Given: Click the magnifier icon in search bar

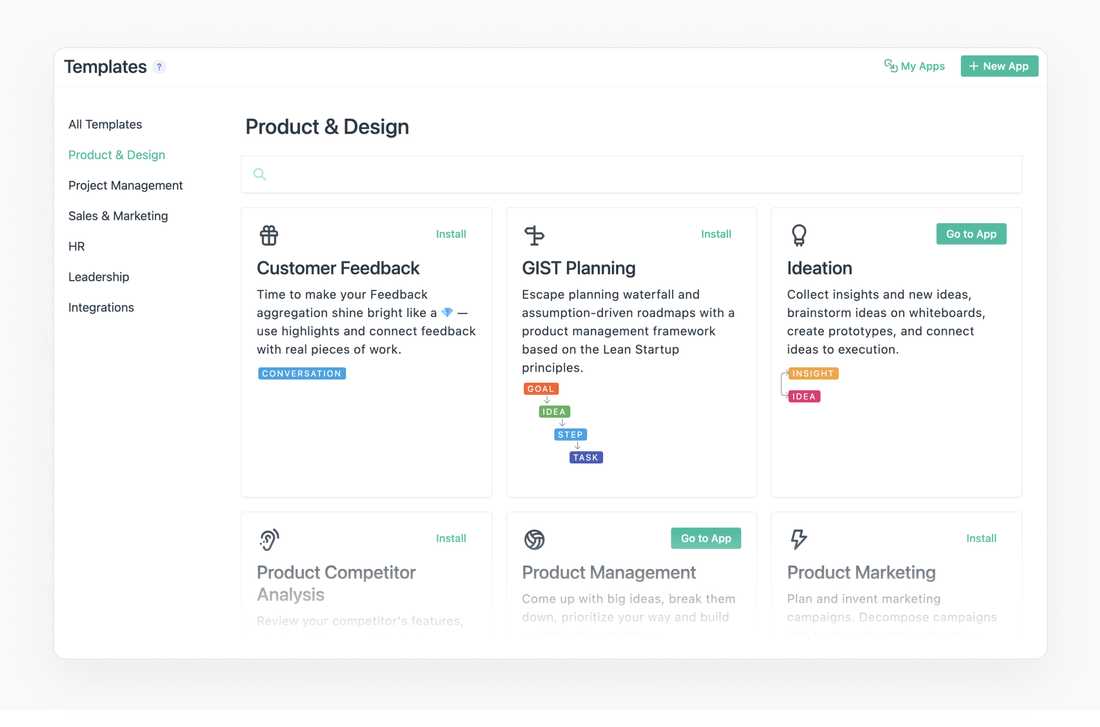Looking at the screenshot, I should coord(260,174).
